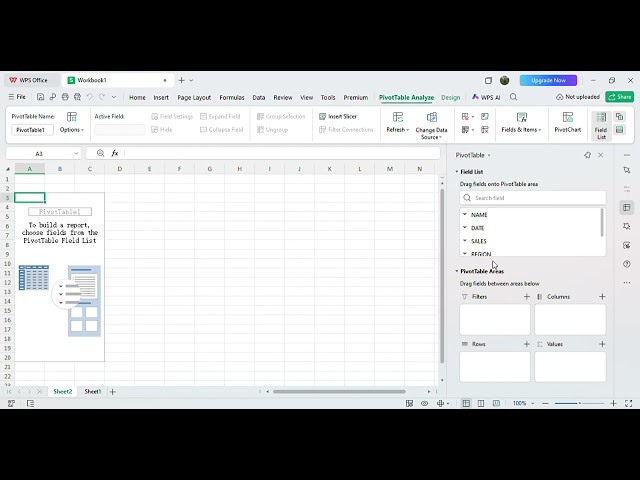Image resolution: width=640 pixels, height=480 pixels.
Task: Click the zoom magnifier beside fx
Action: [100, 153]
